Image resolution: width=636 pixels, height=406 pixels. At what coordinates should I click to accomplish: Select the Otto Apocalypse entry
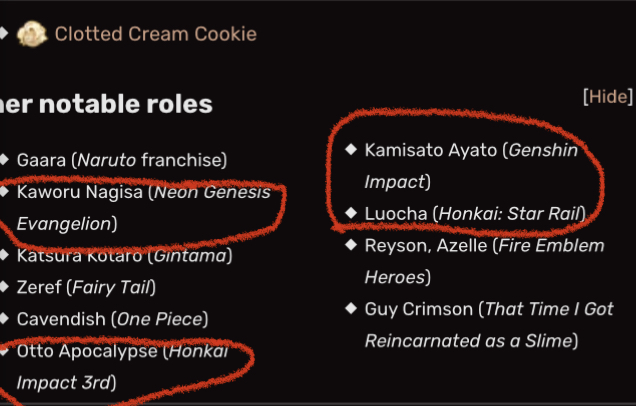[122, 367]
